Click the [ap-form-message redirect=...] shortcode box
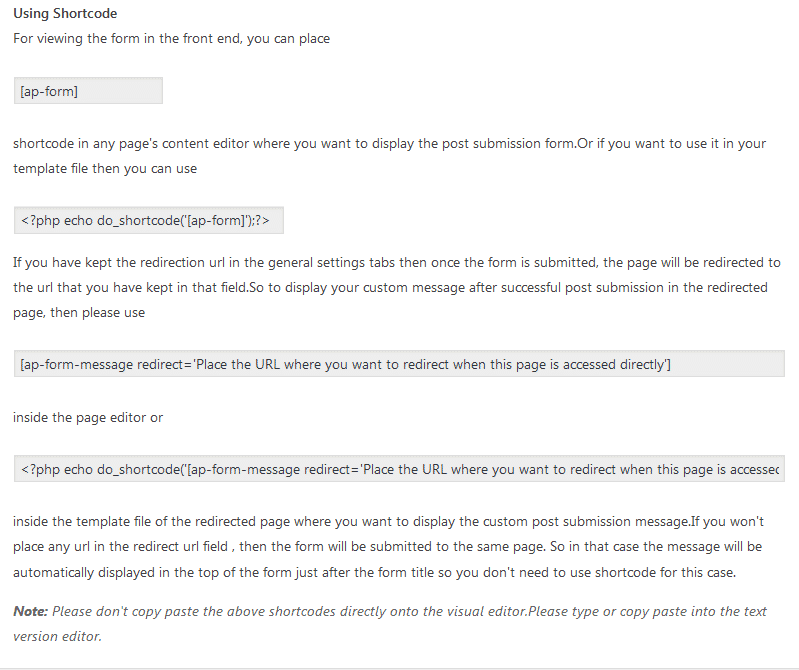 pyautogui.click(x=399, y=364)
